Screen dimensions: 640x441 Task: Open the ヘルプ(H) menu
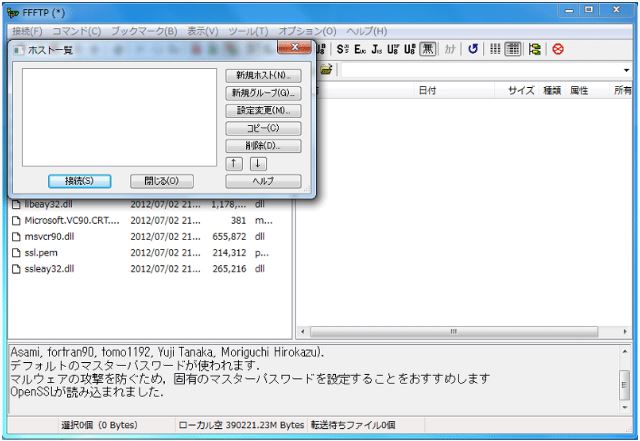click(366, 31)
